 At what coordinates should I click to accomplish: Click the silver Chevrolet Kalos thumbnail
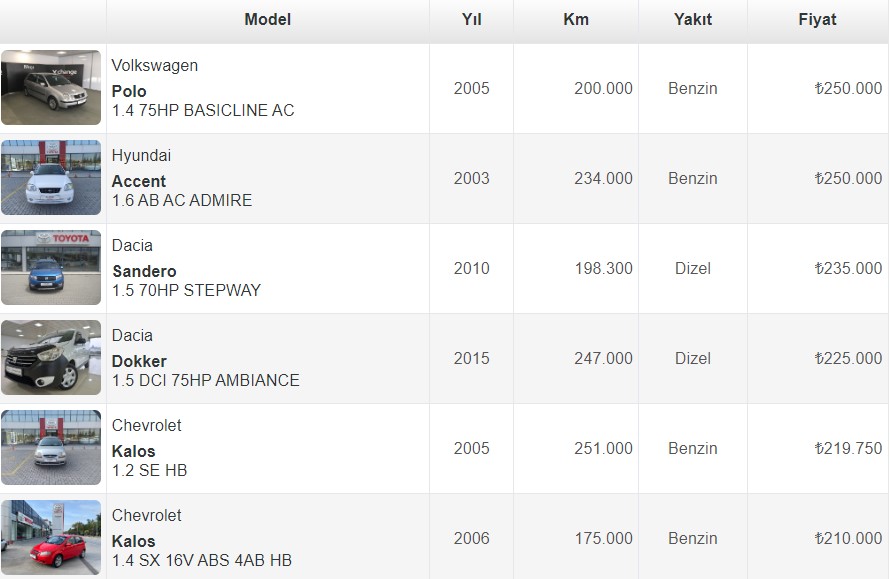click(x=51, y=448)
